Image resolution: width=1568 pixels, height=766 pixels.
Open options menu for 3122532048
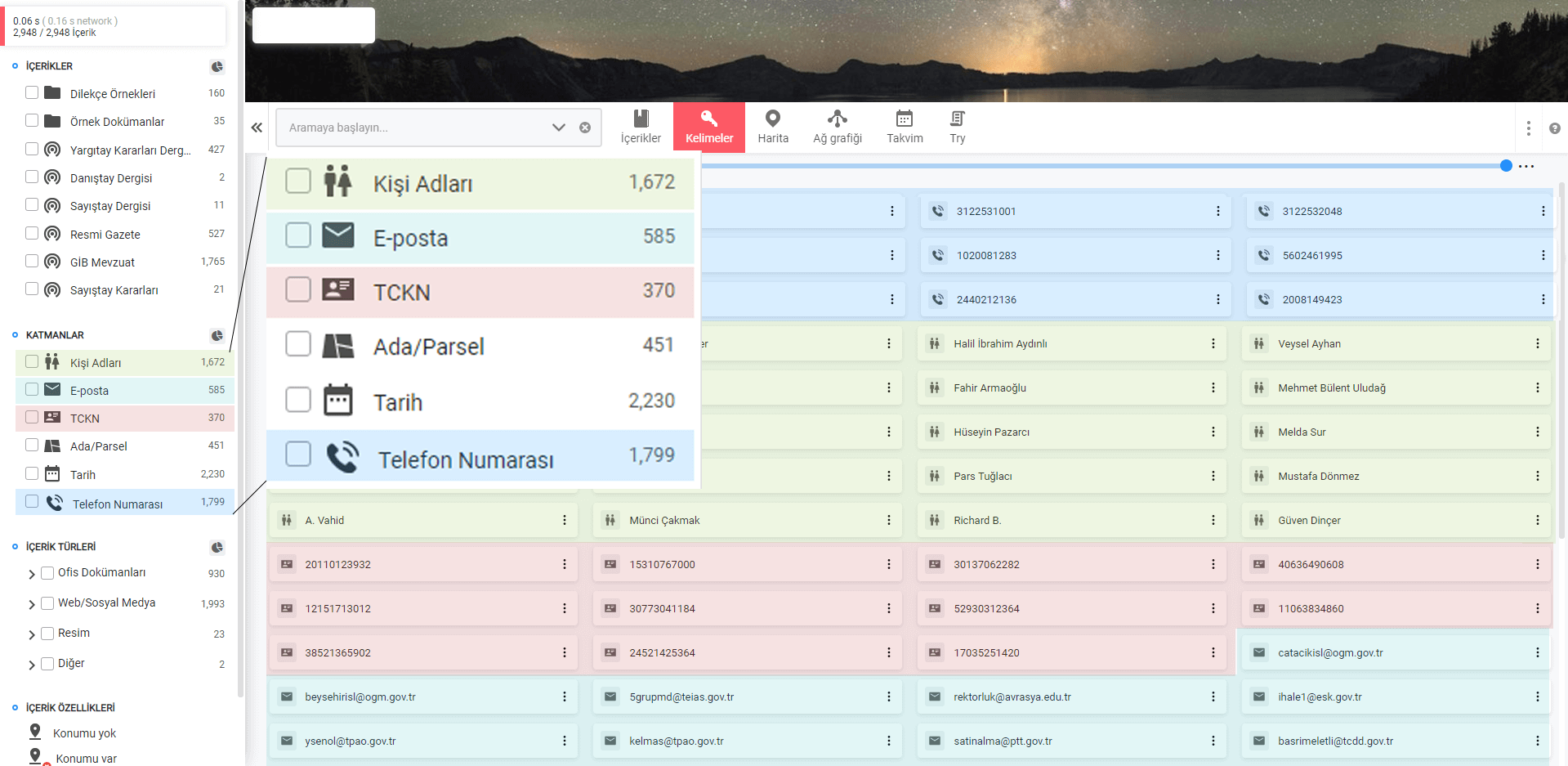(1543, 211)
